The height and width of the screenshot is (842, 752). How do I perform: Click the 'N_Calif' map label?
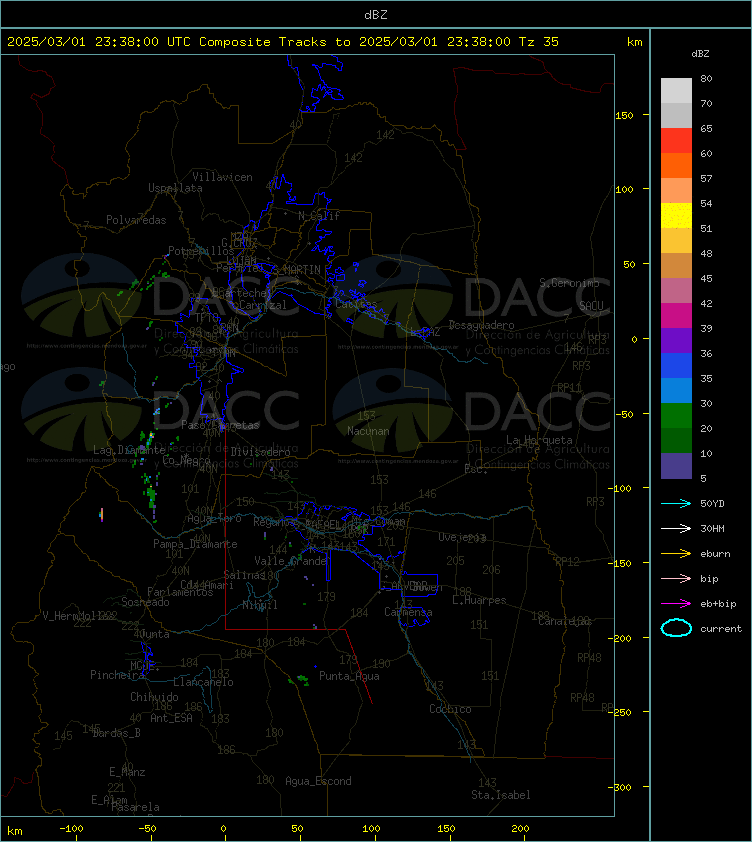point(319,216)
